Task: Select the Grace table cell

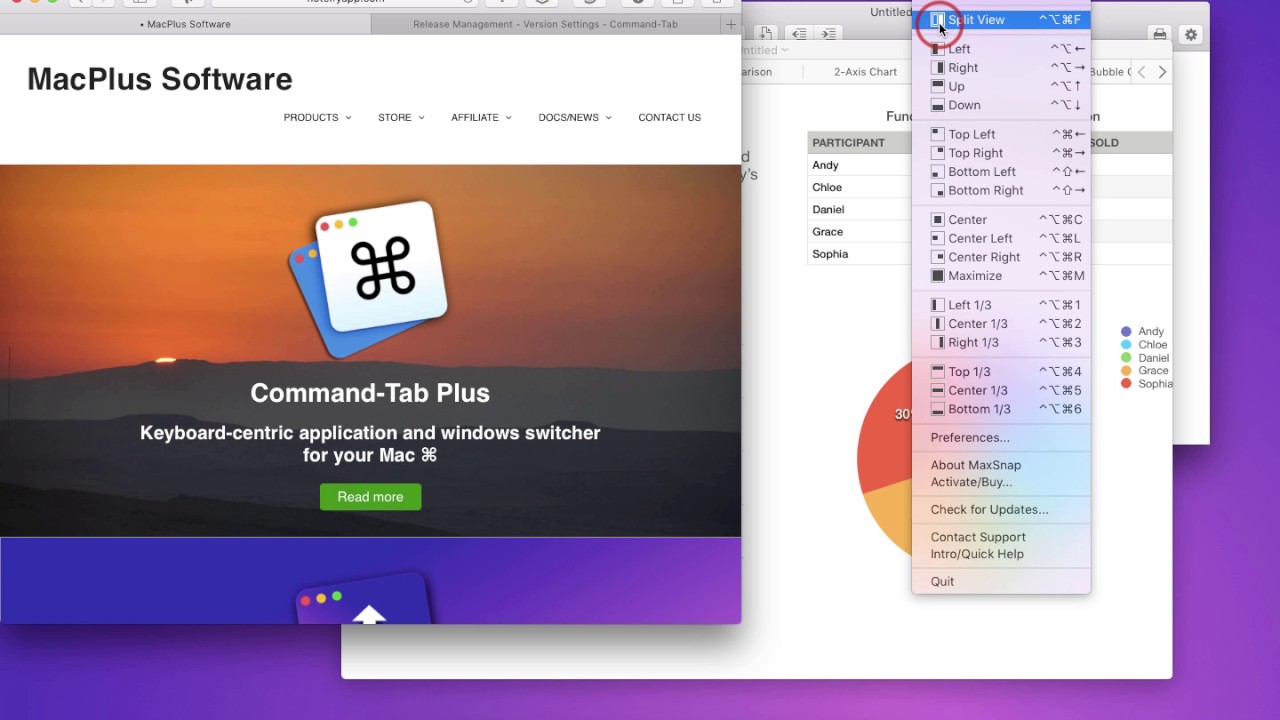Action: point(860,232)
